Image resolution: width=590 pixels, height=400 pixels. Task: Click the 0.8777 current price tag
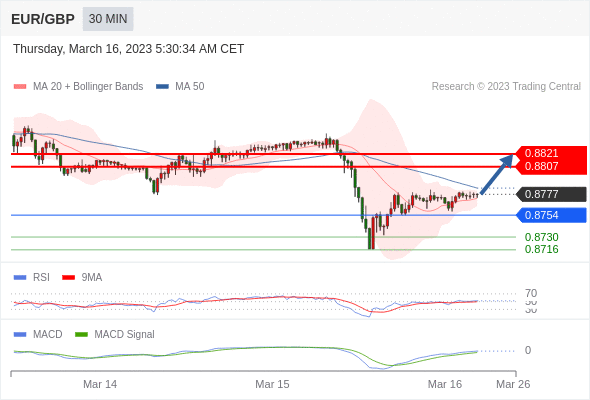[551, 194]
